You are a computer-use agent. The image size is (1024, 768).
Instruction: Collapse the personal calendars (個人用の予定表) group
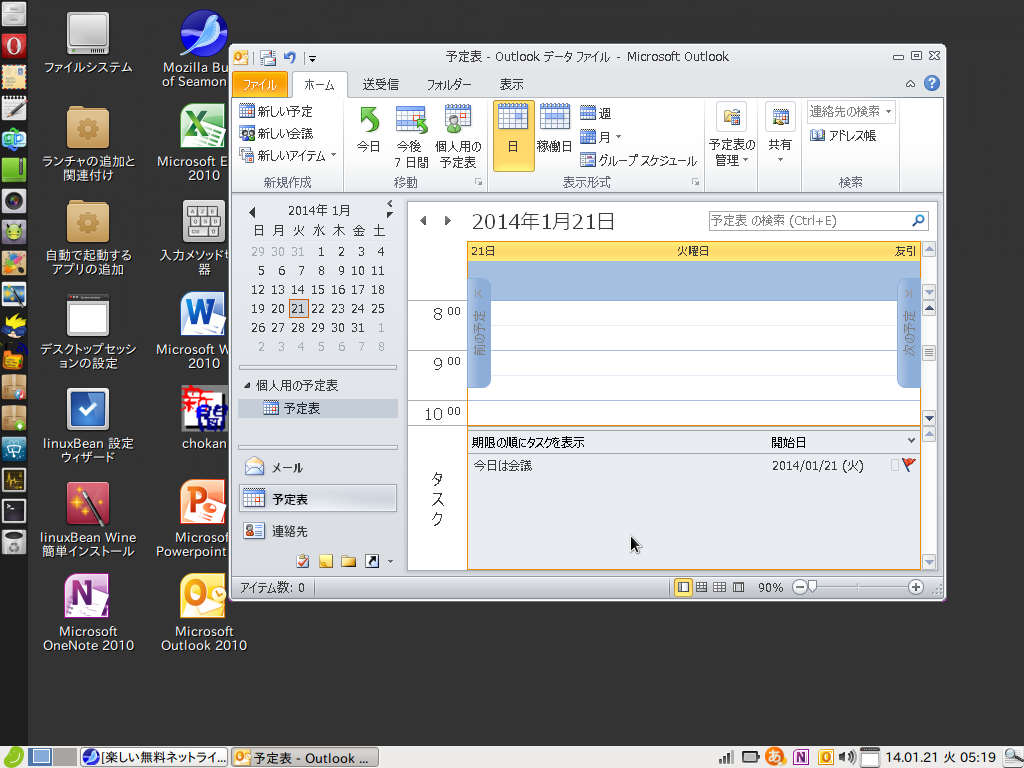pos(247,385)
